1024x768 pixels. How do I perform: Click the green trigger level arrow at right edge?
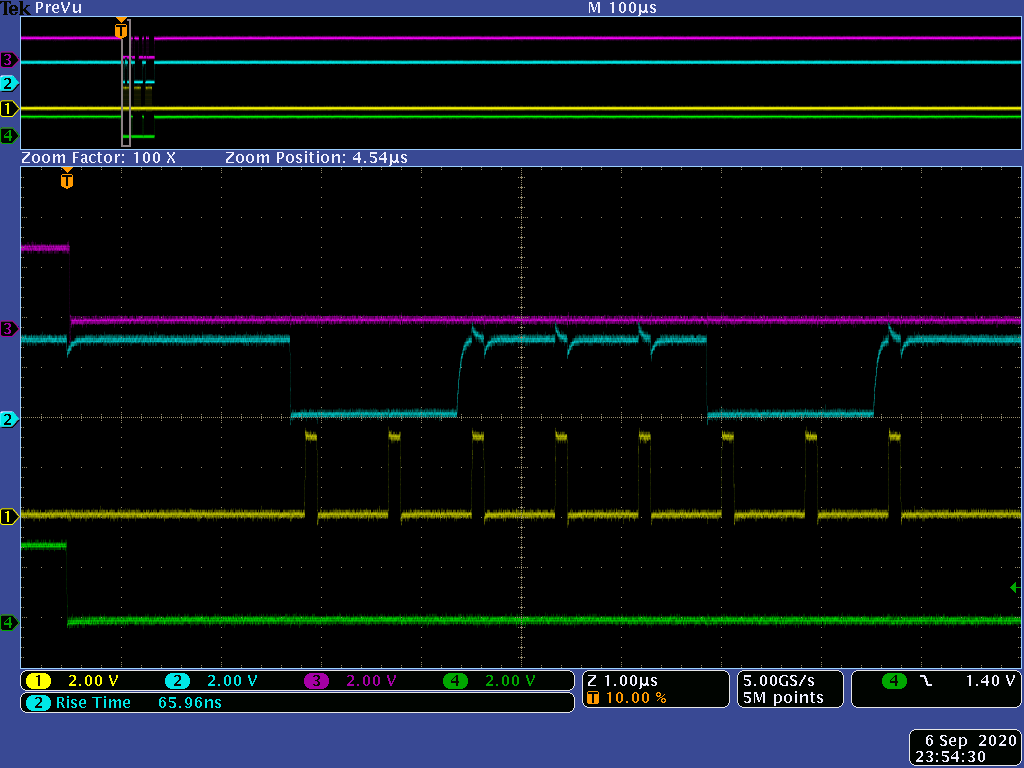(1015, 588)
